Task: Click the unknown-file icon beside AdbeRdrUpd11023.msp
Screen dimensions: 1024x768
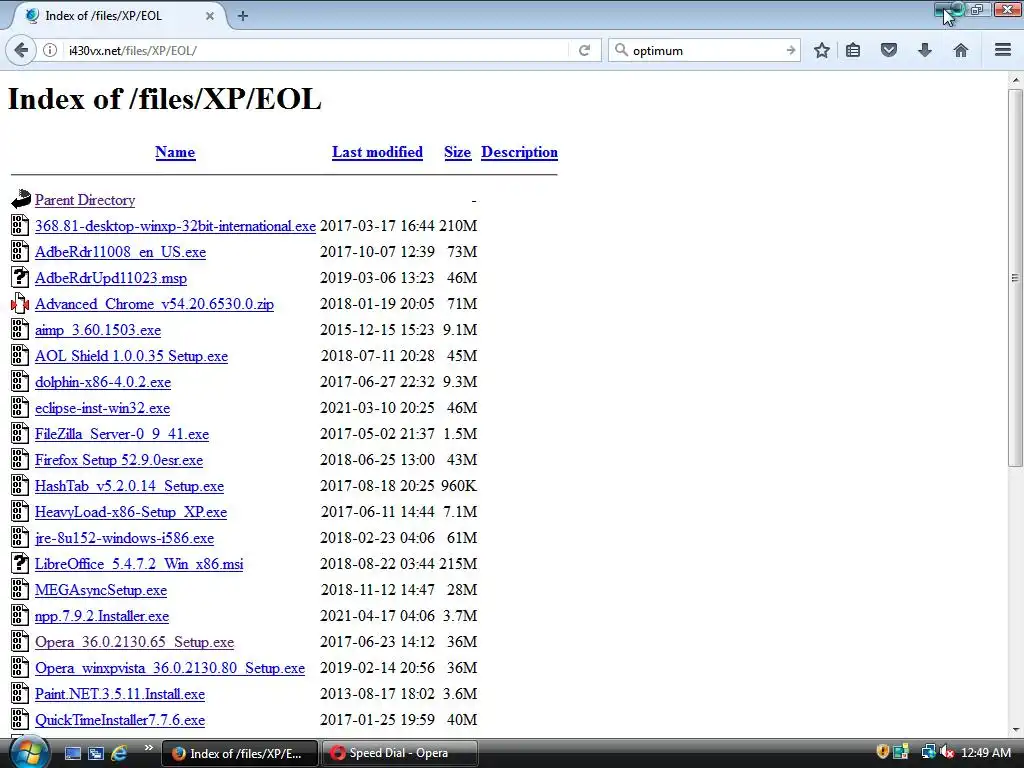Action: (x=20, y=278)
